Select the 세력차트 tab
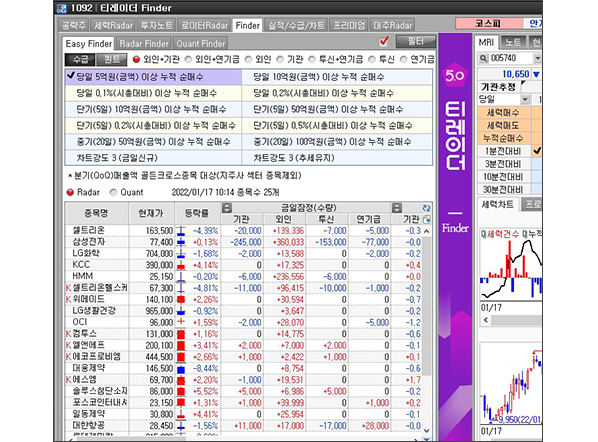 (x=497, y=205)
